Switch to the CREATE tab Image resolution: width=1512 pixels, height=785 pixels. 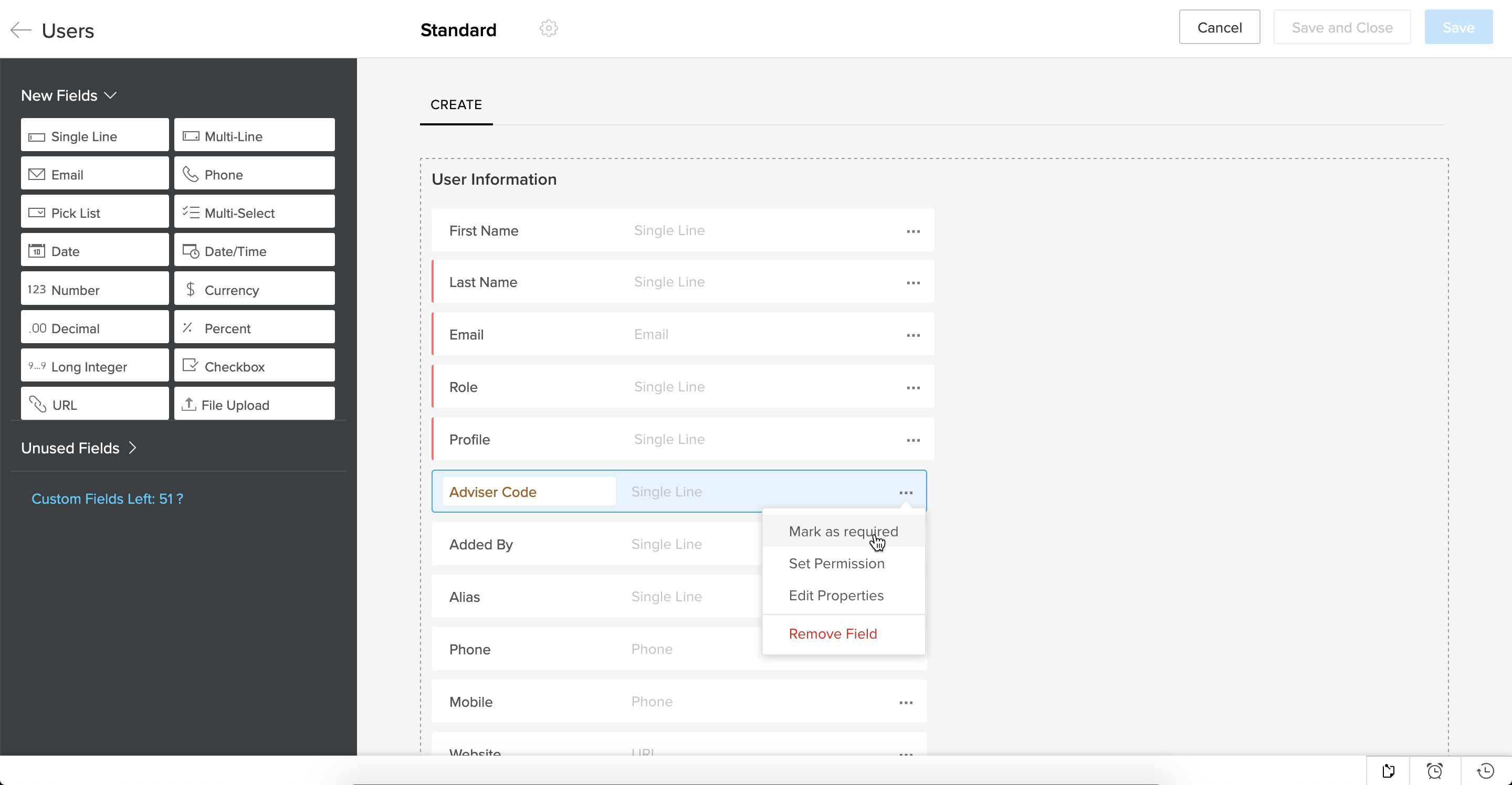pos(456,104)
